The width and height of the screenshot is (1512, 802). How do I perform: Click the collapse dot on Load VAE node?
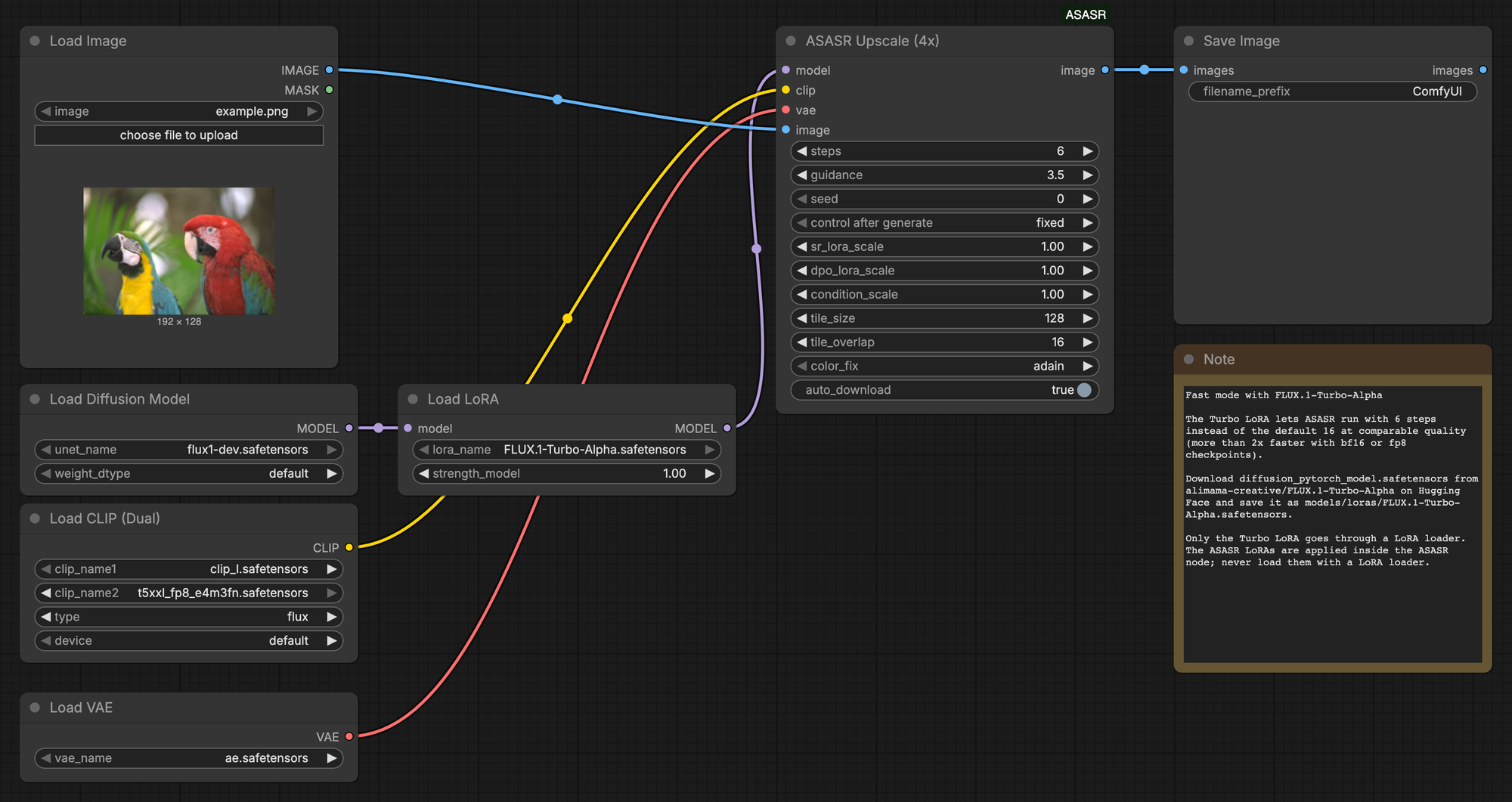click(x=35, y=708)
